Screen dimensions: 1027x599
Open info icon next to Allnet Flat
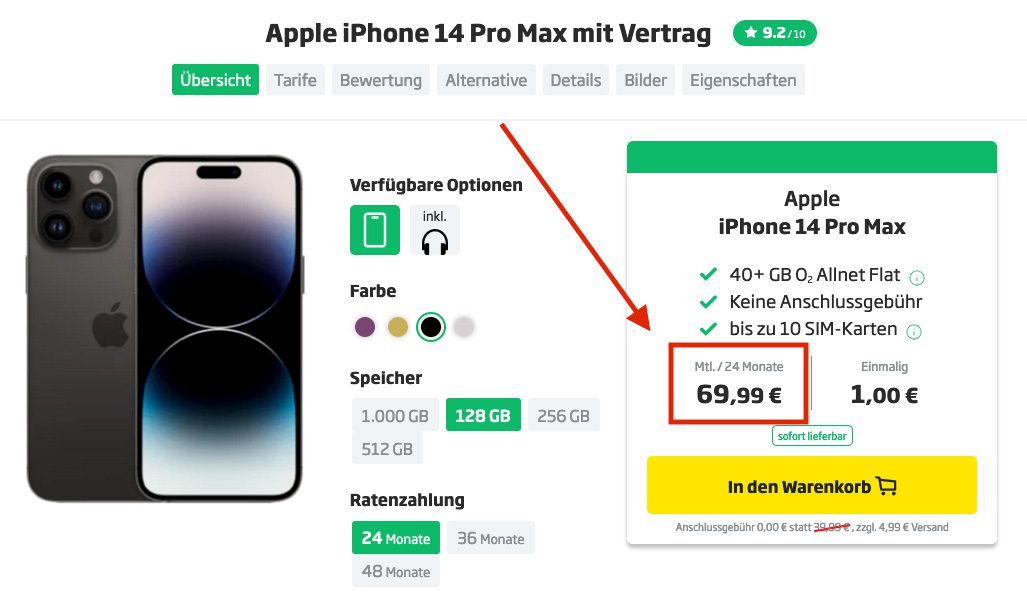click(917, 278)
